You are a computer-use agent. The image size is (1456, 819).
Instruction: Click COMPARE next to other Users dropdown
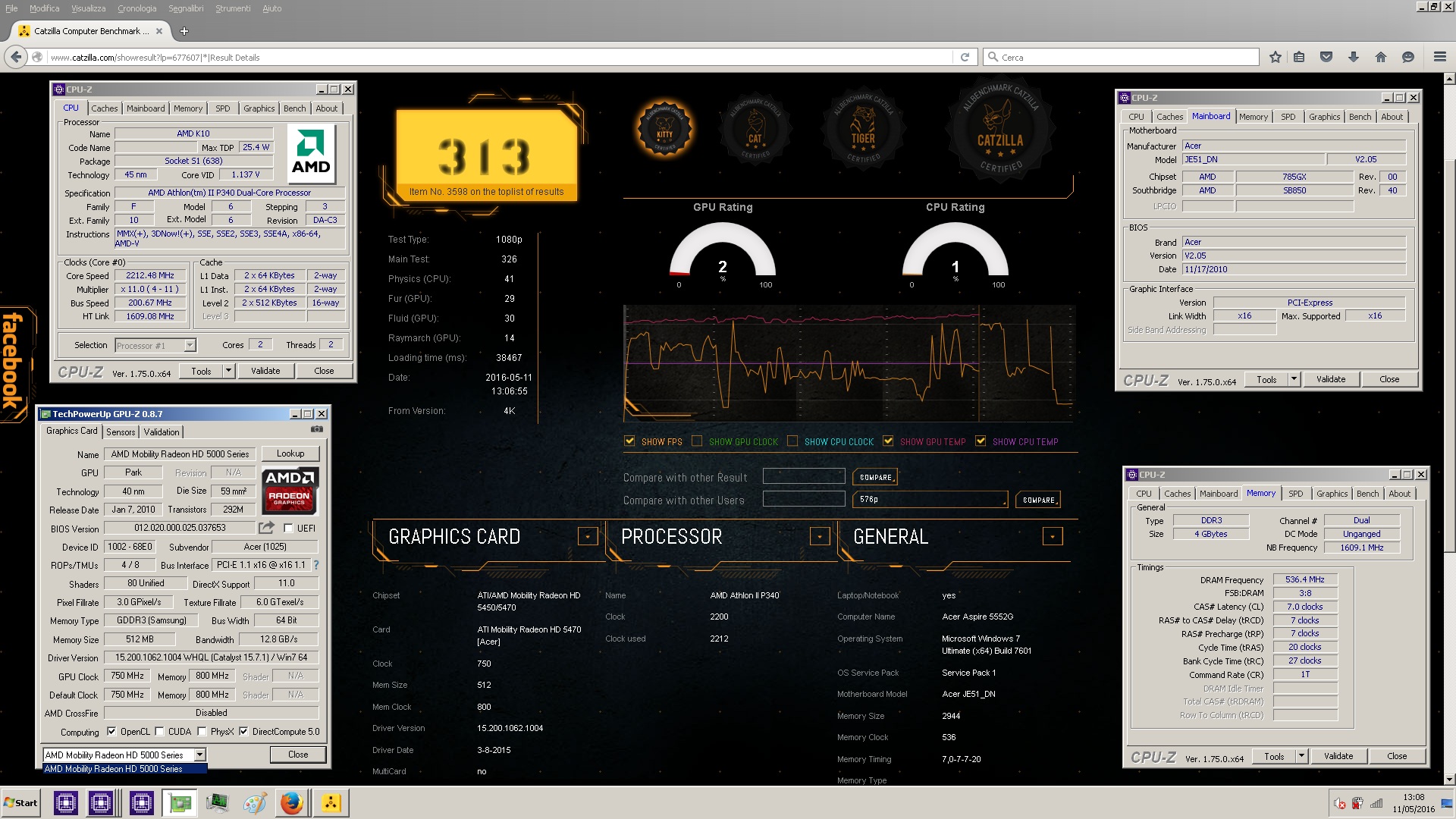pyautogui.click(x=1038, y=500)
